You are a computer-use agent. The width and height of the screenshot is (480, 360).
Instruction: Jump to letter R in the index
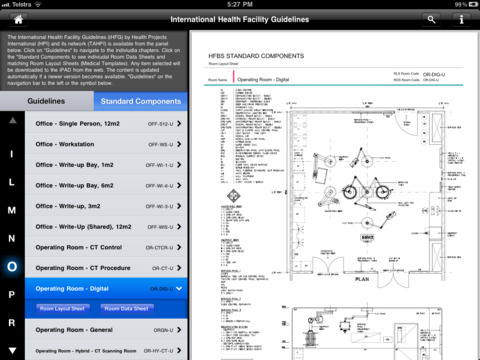click(x=12, y=323)
